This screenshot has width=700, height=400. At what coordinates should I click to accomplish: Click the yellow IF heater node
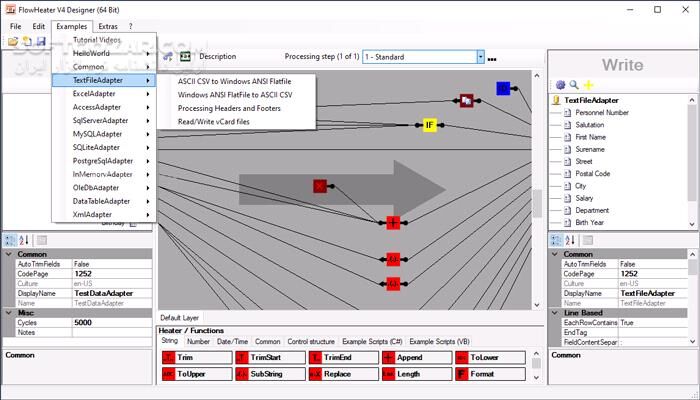coord(429,125)
